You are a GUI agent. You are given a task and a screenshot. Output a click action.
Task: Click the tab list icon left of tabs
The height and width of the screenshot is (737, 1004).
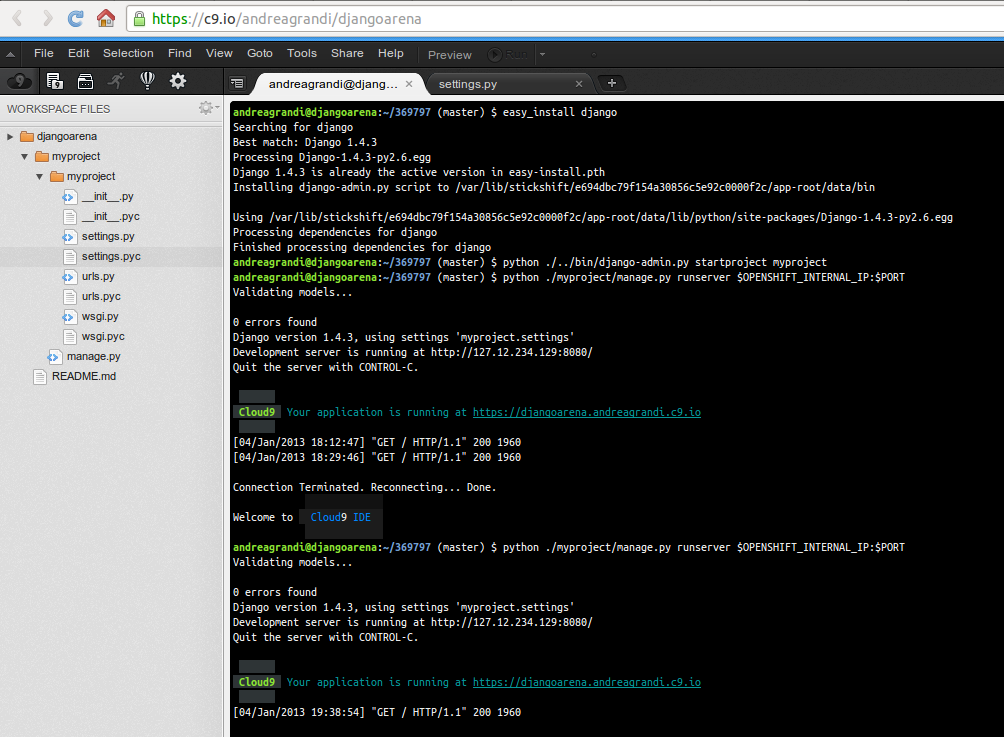pos(237,83)
